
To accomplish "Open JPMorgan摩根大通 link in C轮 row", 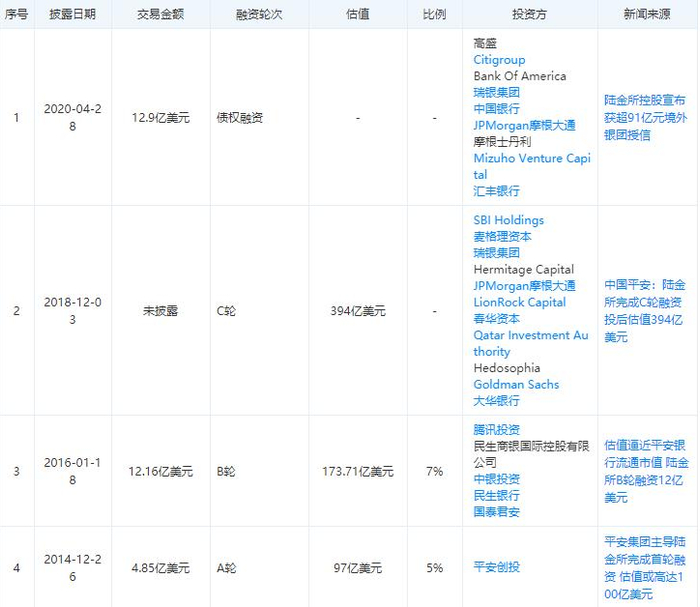I will point(525,286).
